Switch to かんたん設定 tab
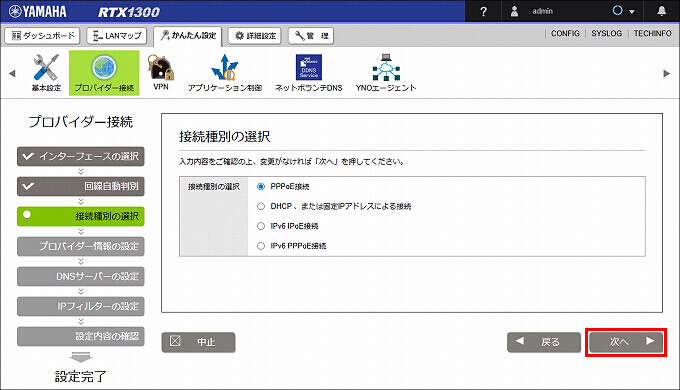This screenshot has width=680, height=390. point(188,36)
